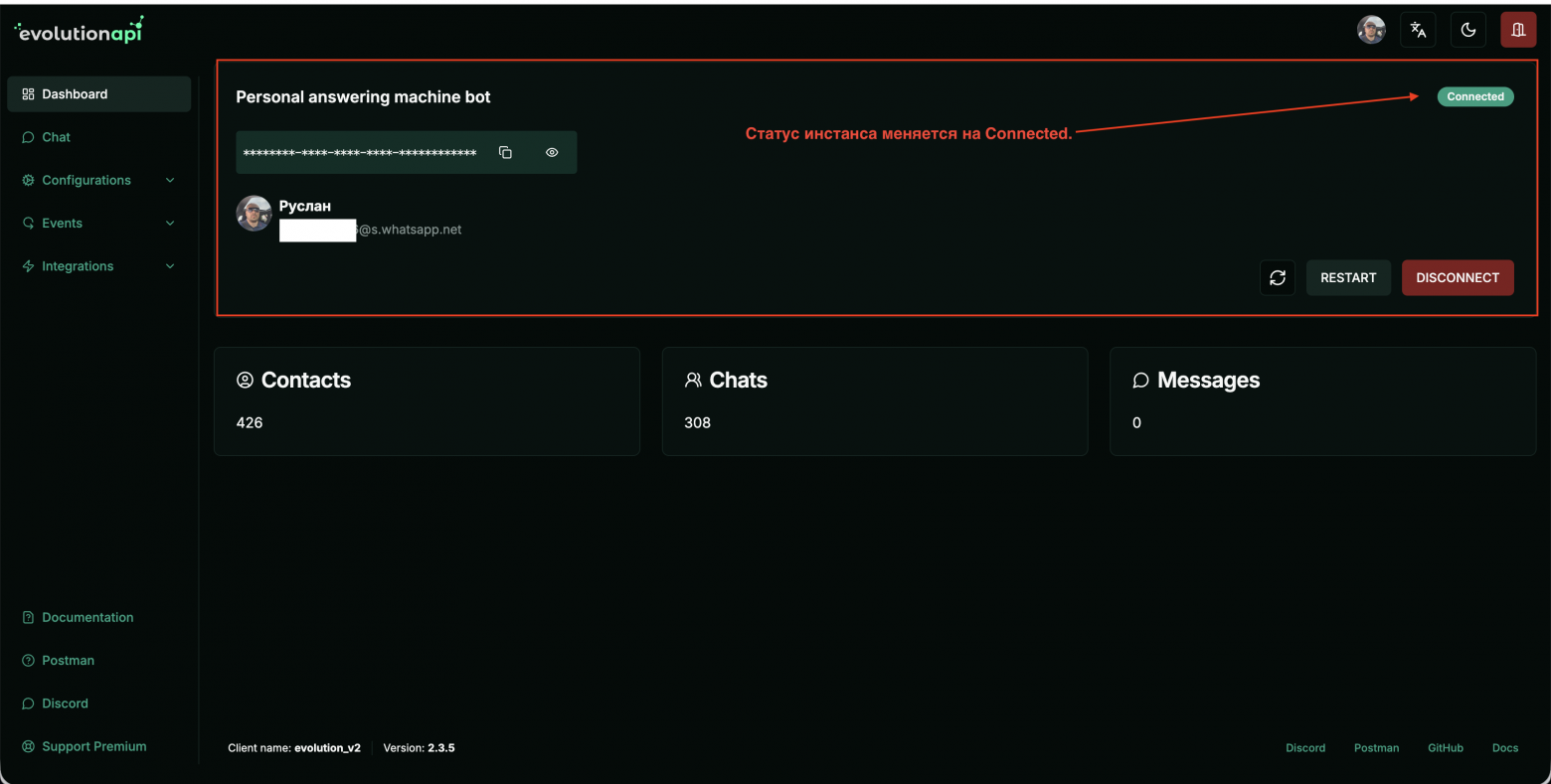Click the refresh instance icon button
This screenshot has width=1551, height=784.
pos(1278,278)
